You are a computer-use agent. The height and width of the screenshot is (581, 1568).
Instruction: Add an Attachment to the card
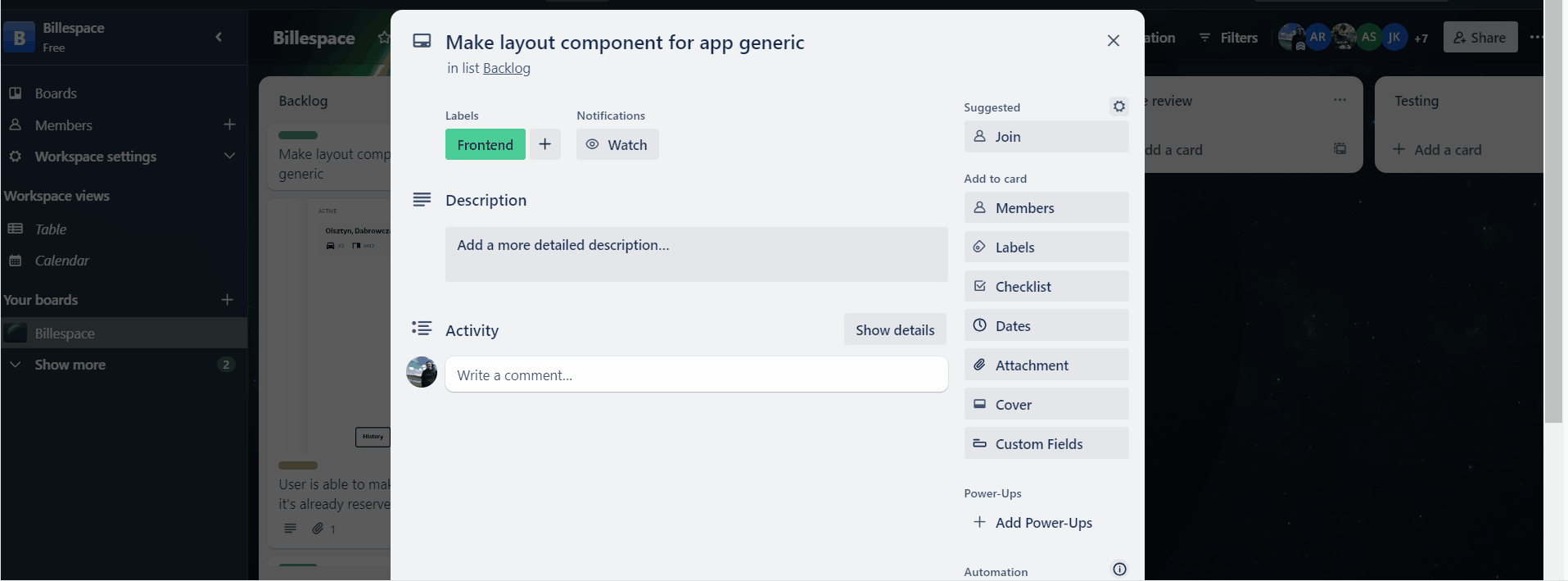(x=1046, y=365)
